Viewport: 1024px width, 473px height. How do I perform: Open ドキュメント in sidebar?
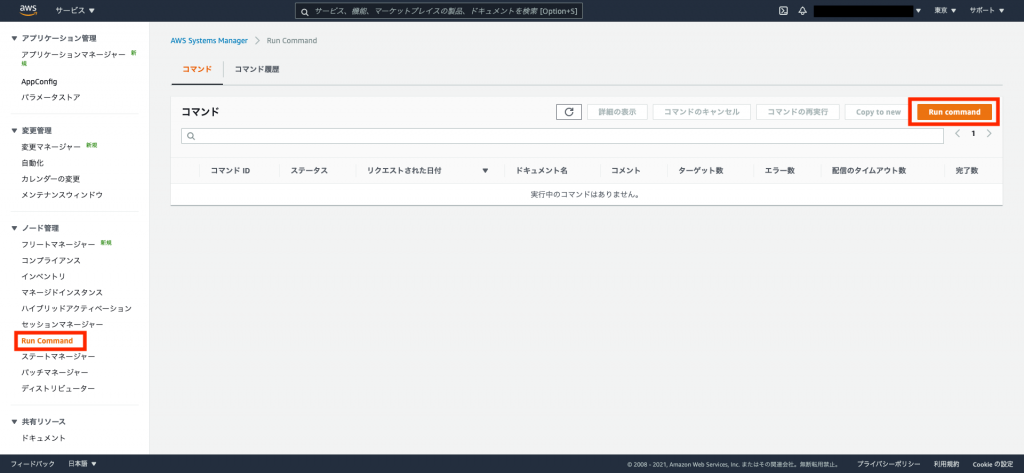(43, 438)
